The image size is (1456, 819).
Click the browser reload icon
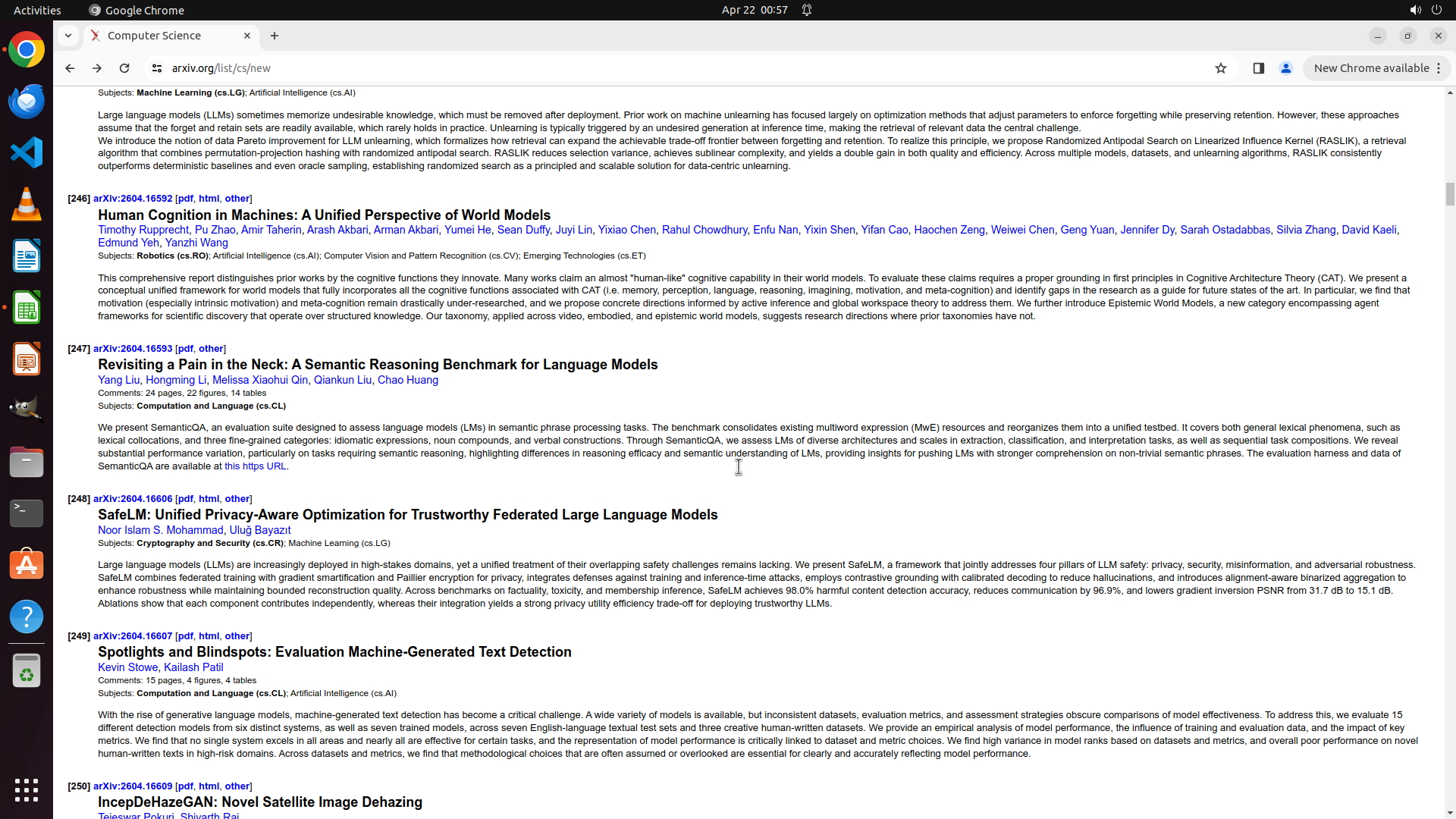pyautogui.click(x=124, y=68)
